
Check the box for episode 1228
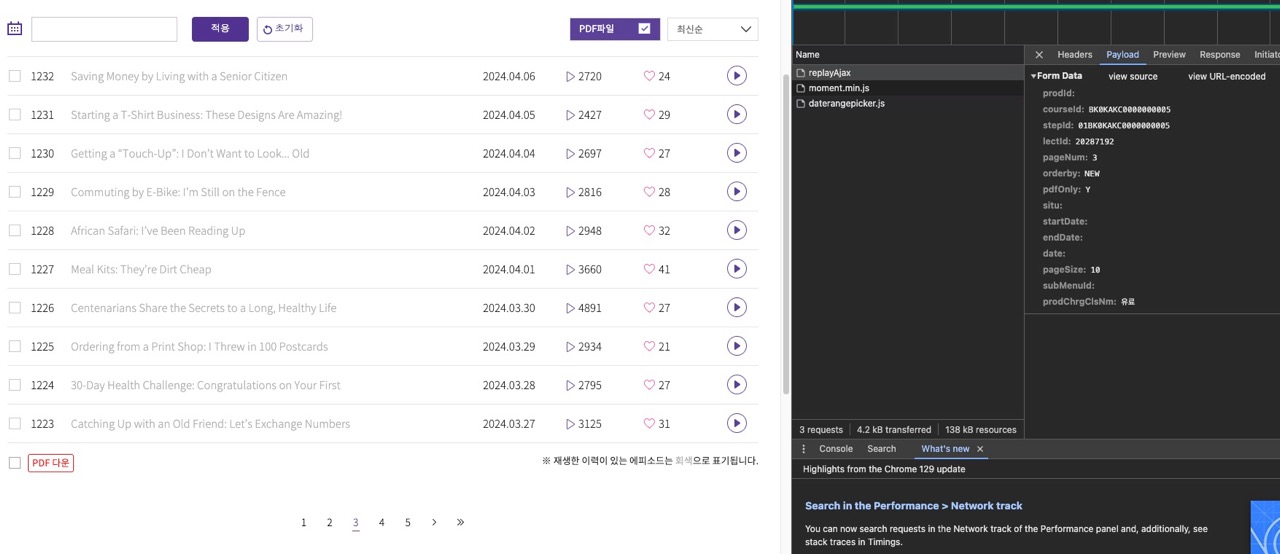pyautogui.click(x=15, y=230)
